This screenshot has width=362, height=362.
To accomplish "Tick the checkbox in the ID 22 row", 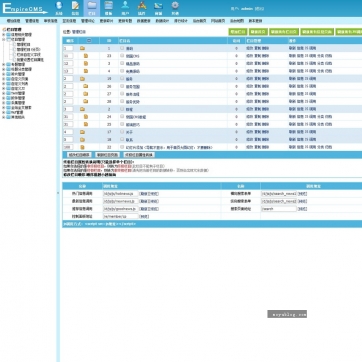I will 122,147.
